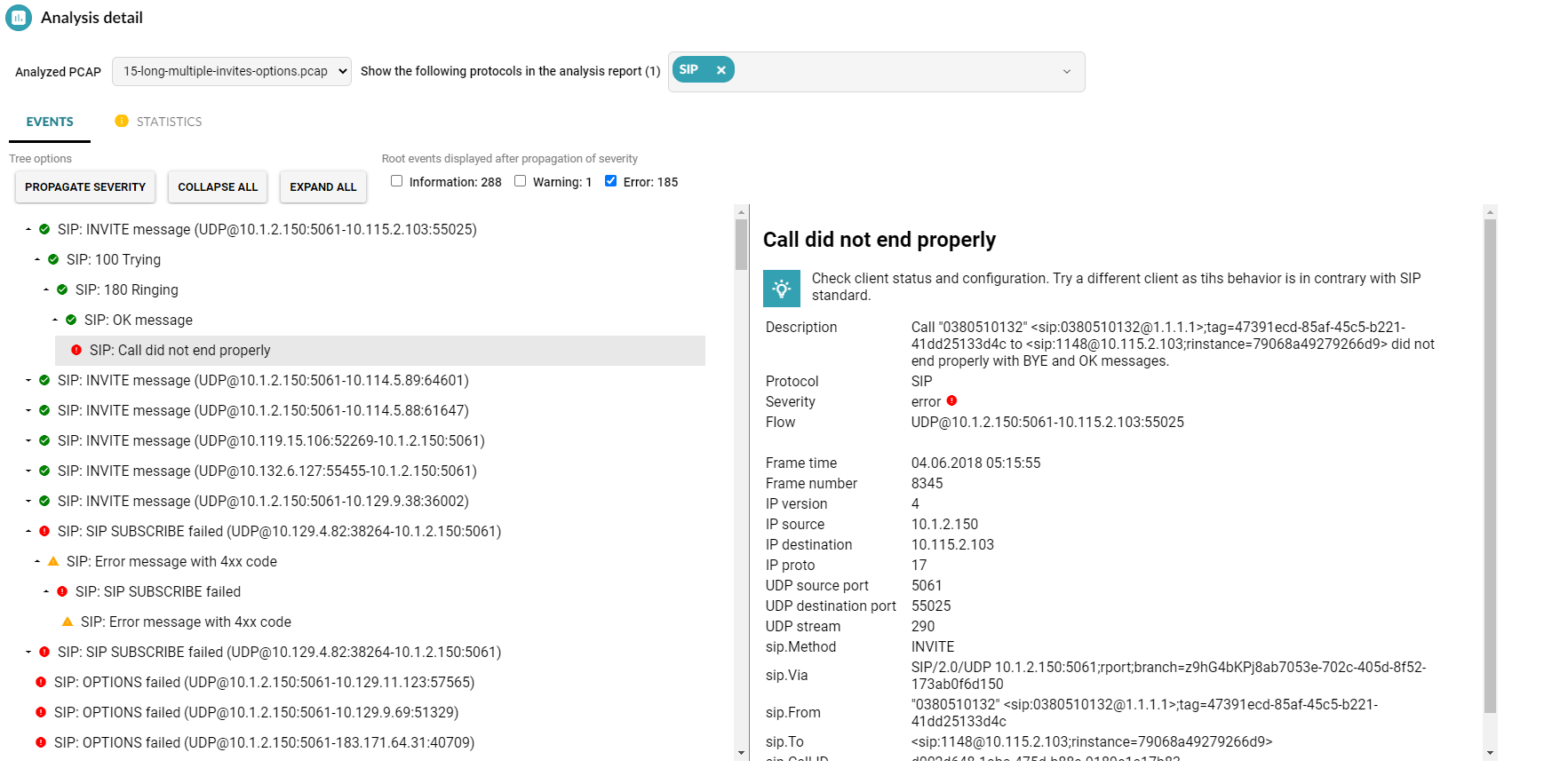
Task: Remove the SIP protocol filter chip
Action: click(720, 70)
